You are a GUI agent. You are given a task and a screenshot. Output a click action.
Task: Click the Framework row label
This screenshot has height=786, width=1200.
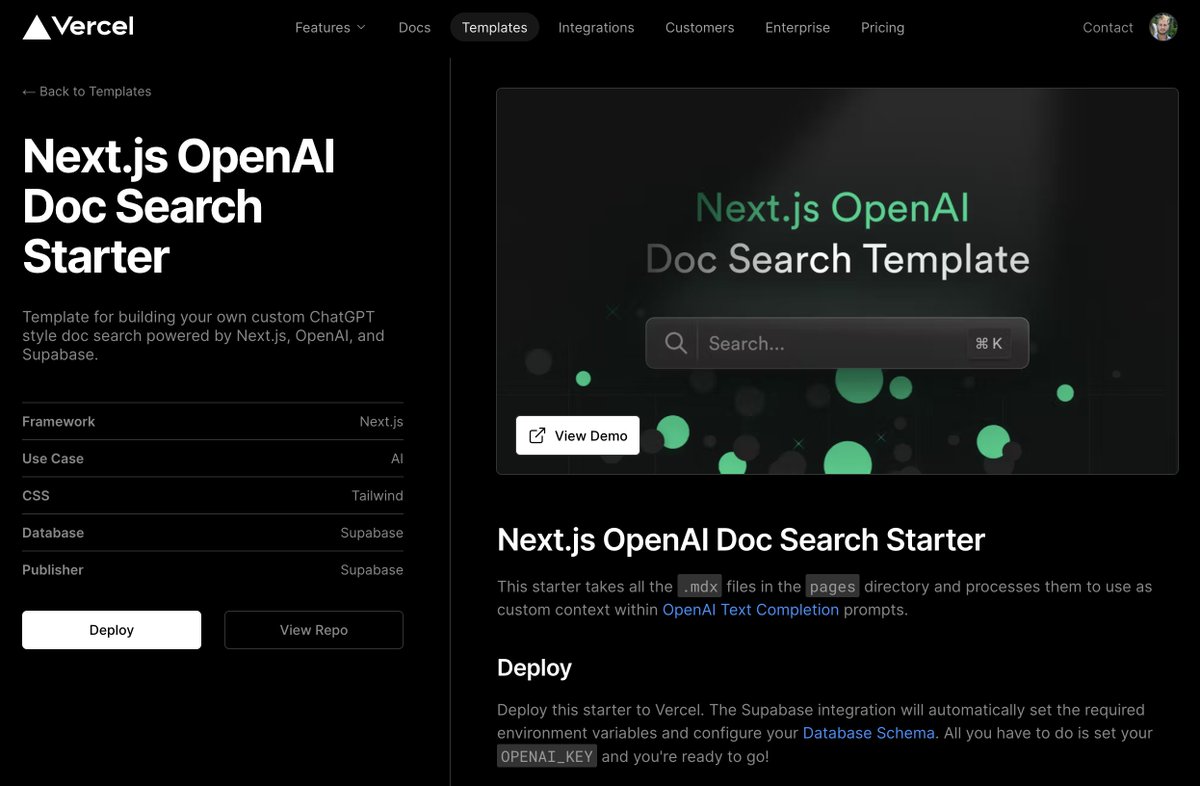coord(59,421)
